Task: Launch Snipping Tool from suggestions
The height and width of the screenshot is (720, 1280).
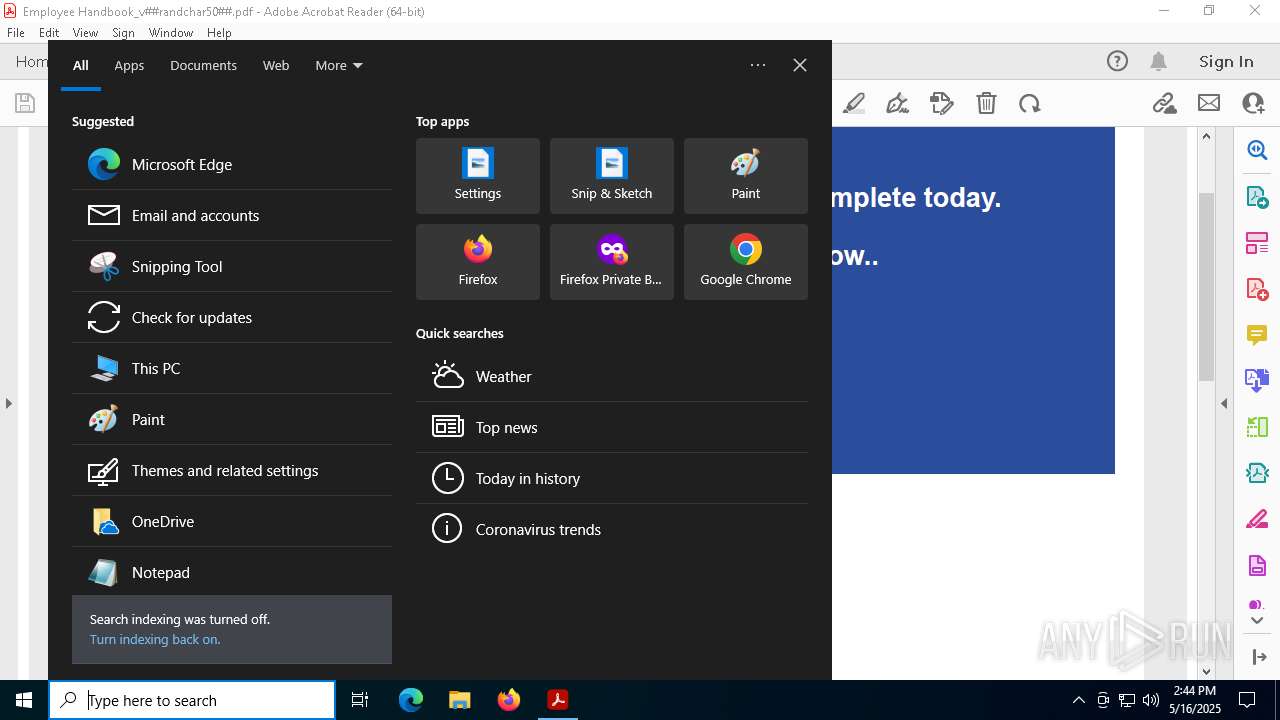Action: pos(232,266)
